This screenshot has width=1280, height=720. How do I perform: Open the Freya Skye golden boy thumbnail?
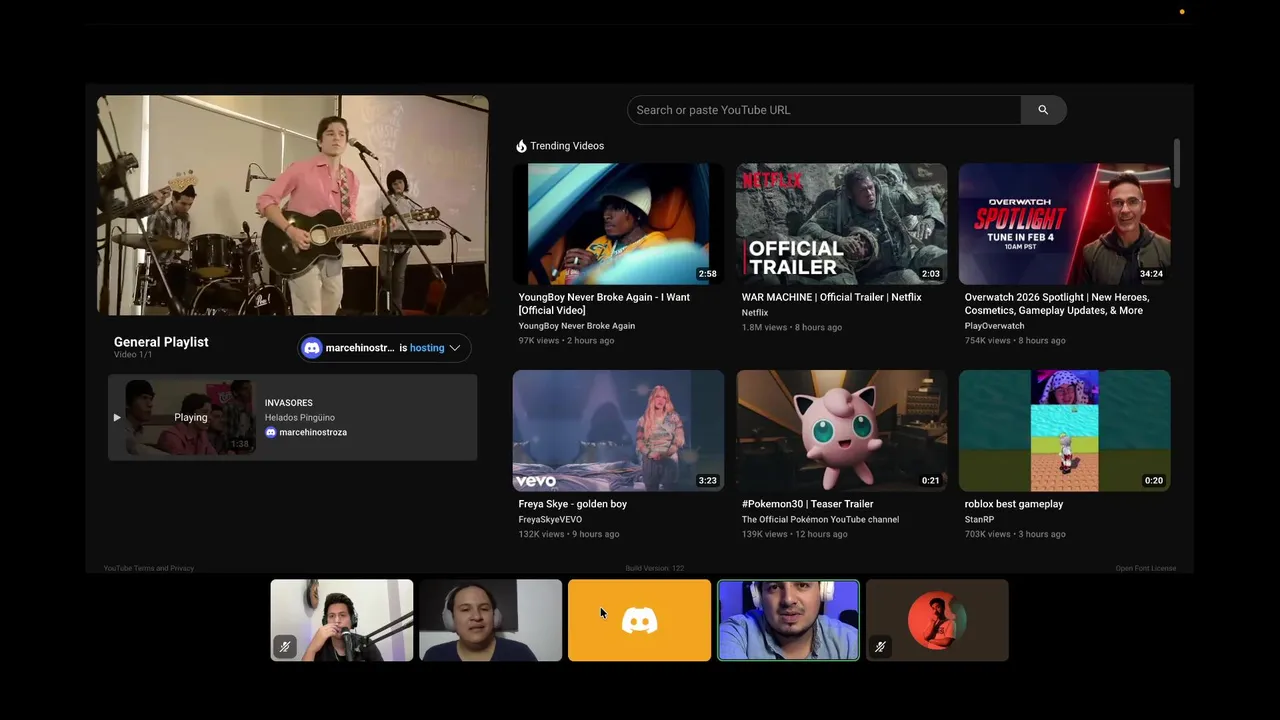(x=618, y=431)
